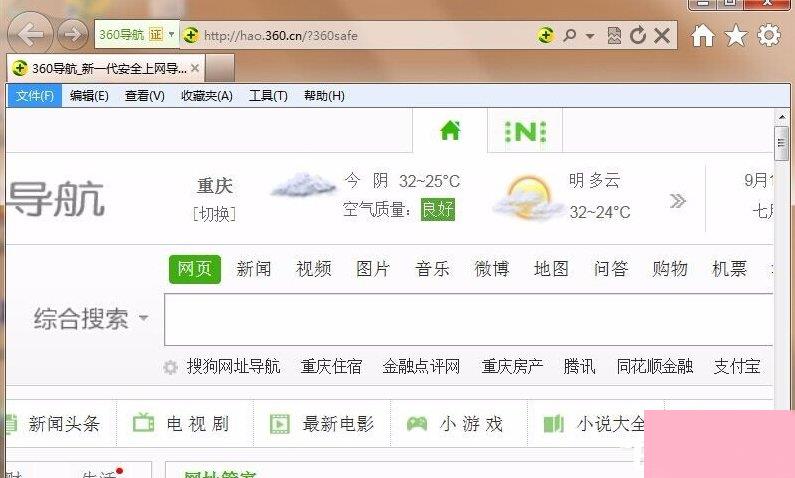Screen dimensions: 795x478
Task: Click the [切换] city switch link
Action: coord(214,214)
